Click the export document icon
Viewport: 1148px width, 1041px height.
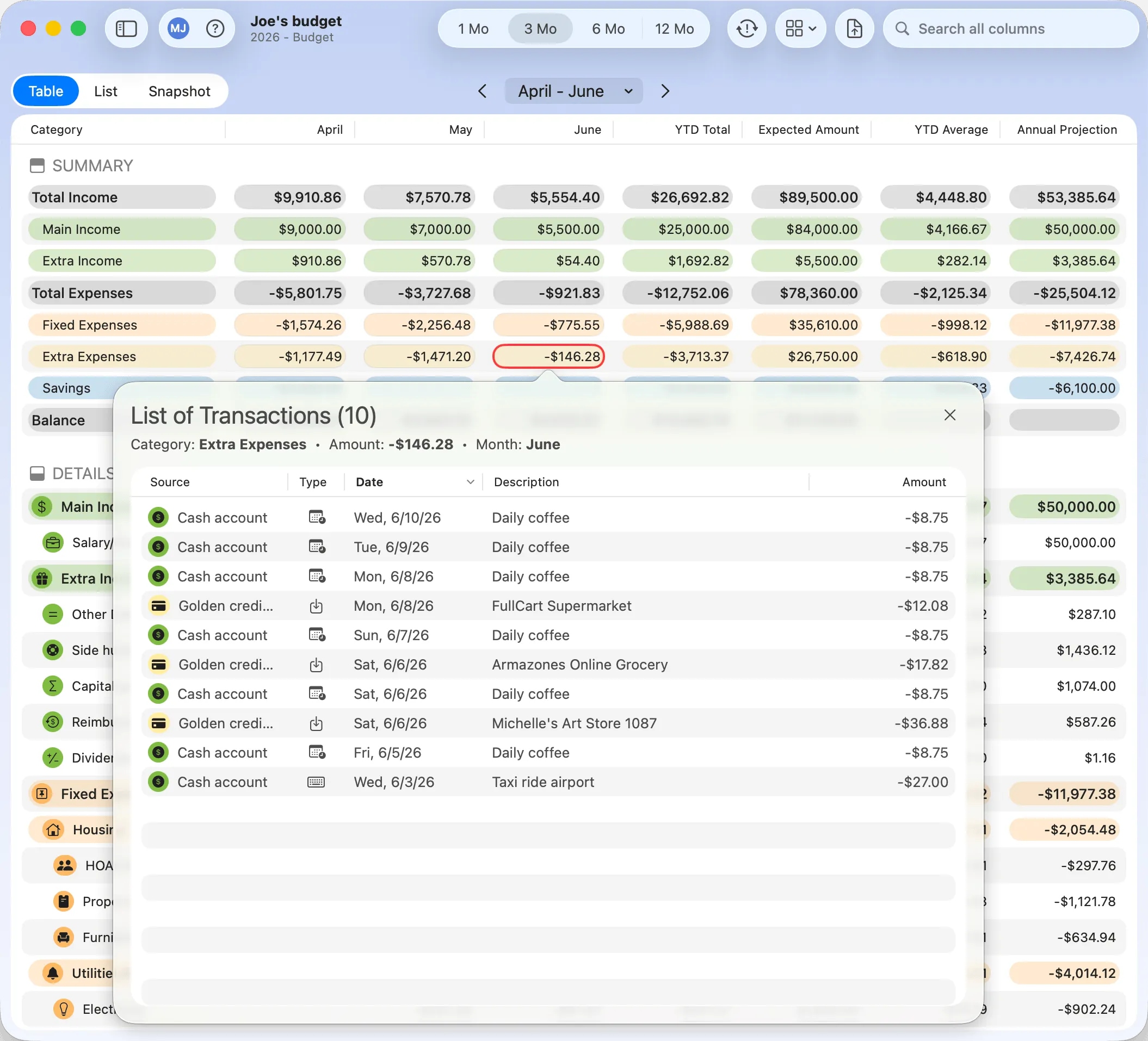(854, 28)
